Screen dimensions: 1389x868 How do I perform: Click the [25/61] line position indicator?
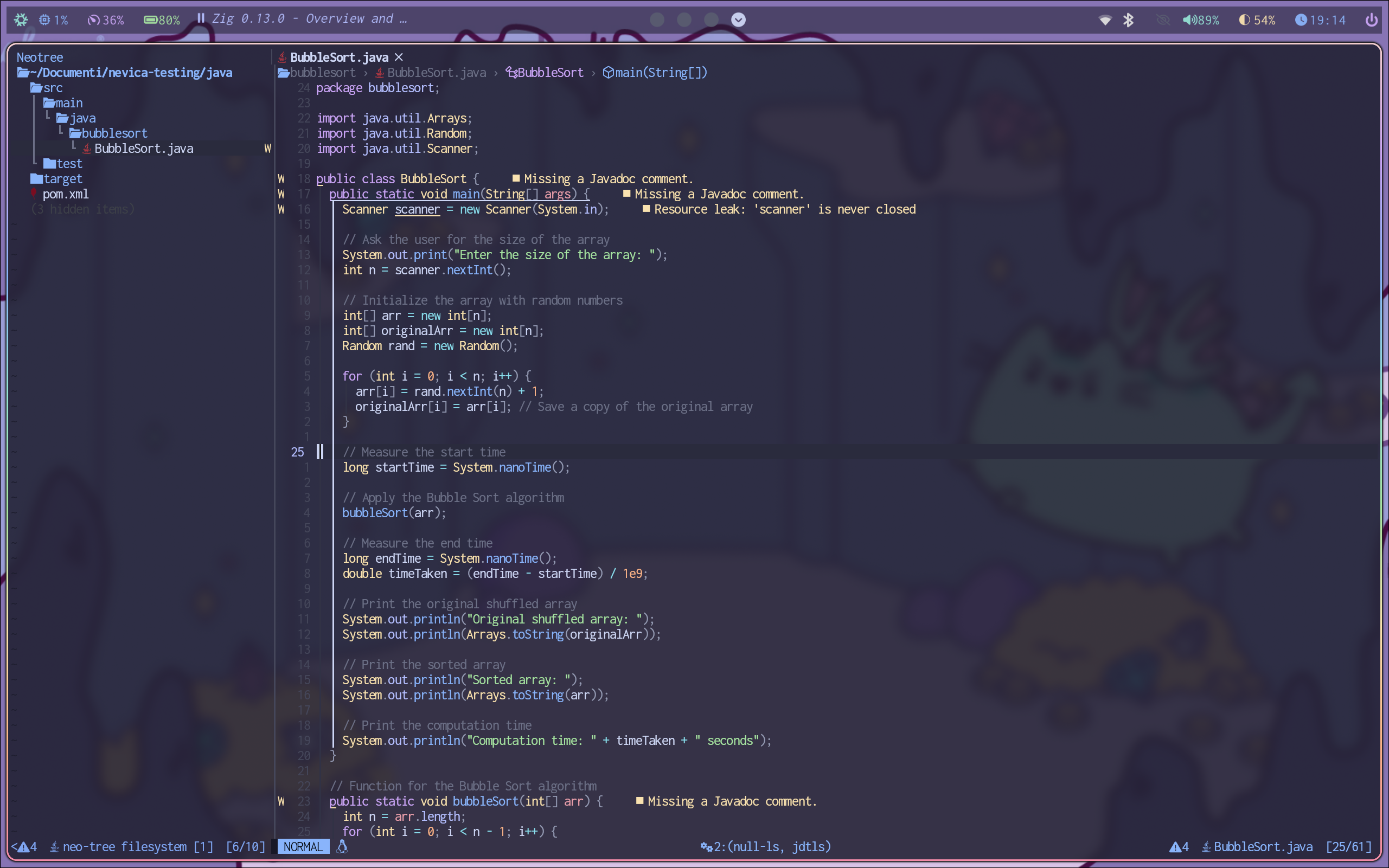point(1349,847)
